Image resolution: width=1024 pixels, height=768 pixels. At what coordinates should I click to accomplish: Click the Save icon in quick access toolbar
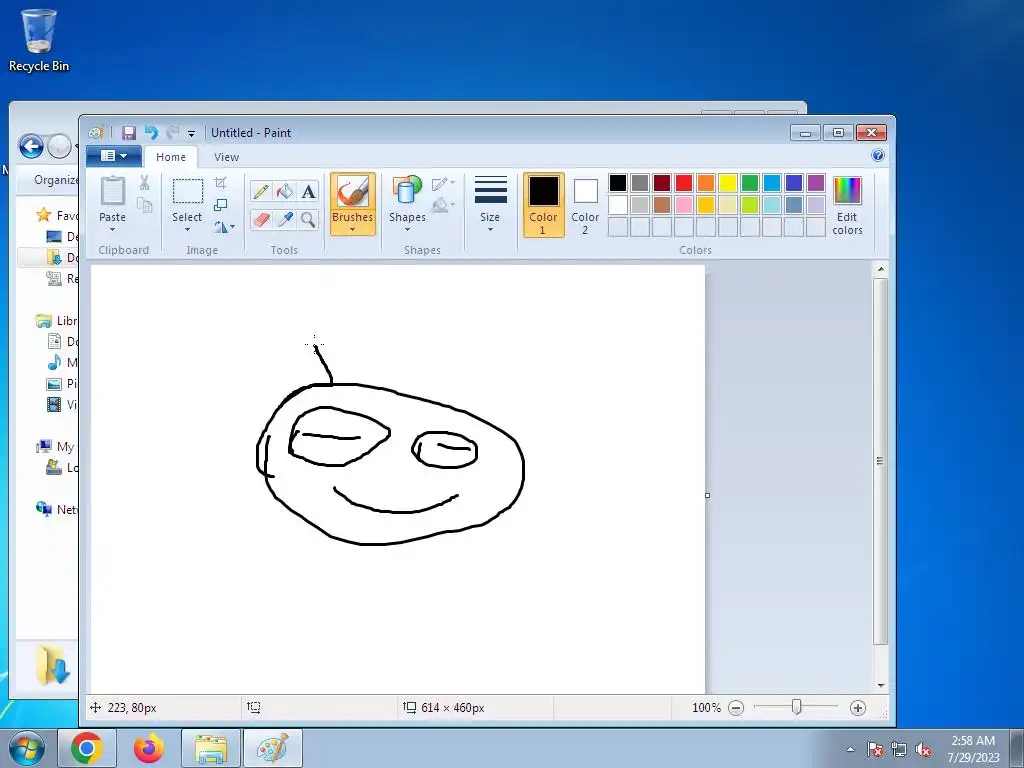129,133
